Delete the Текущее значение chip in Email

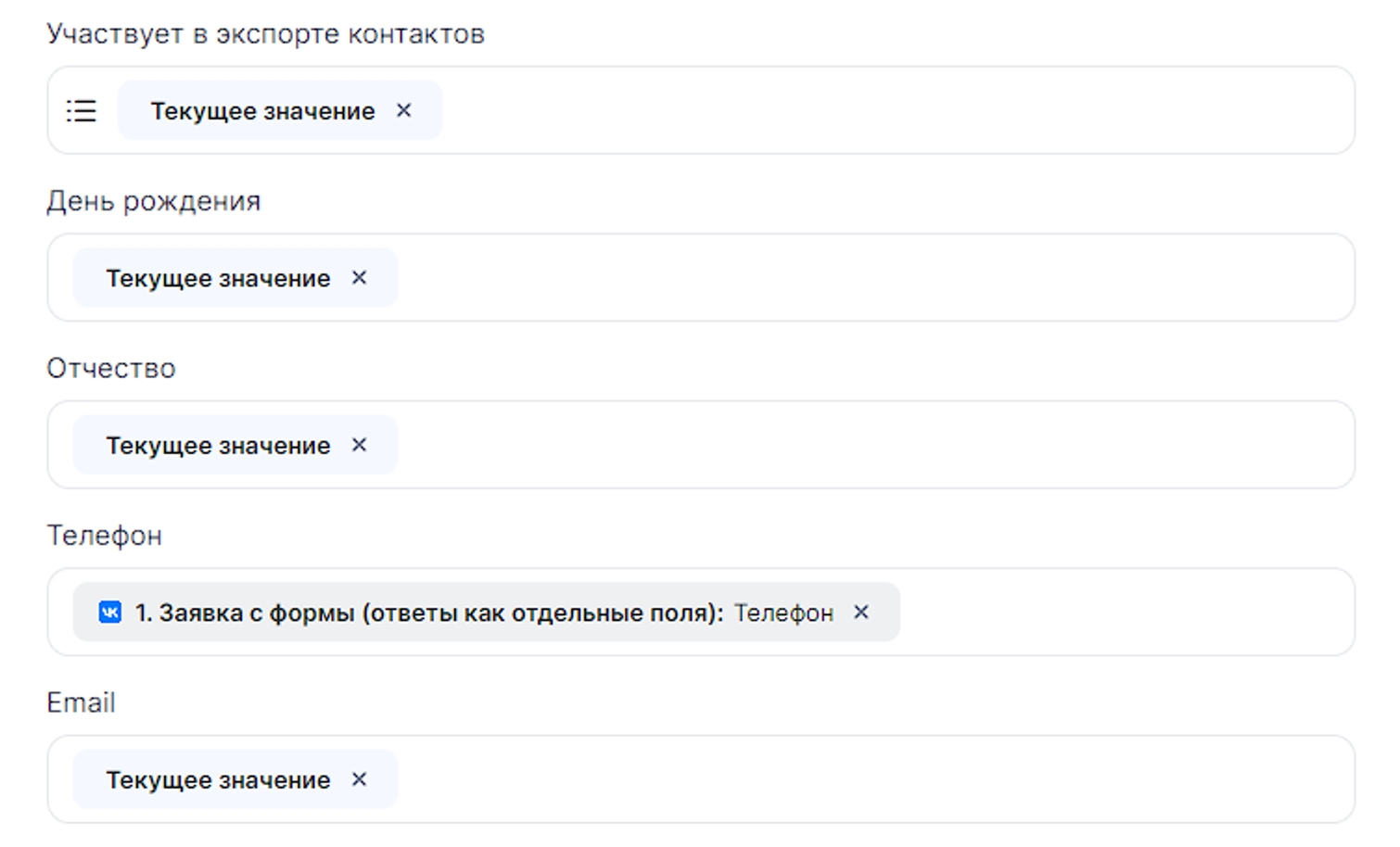(x=360, y=780)
